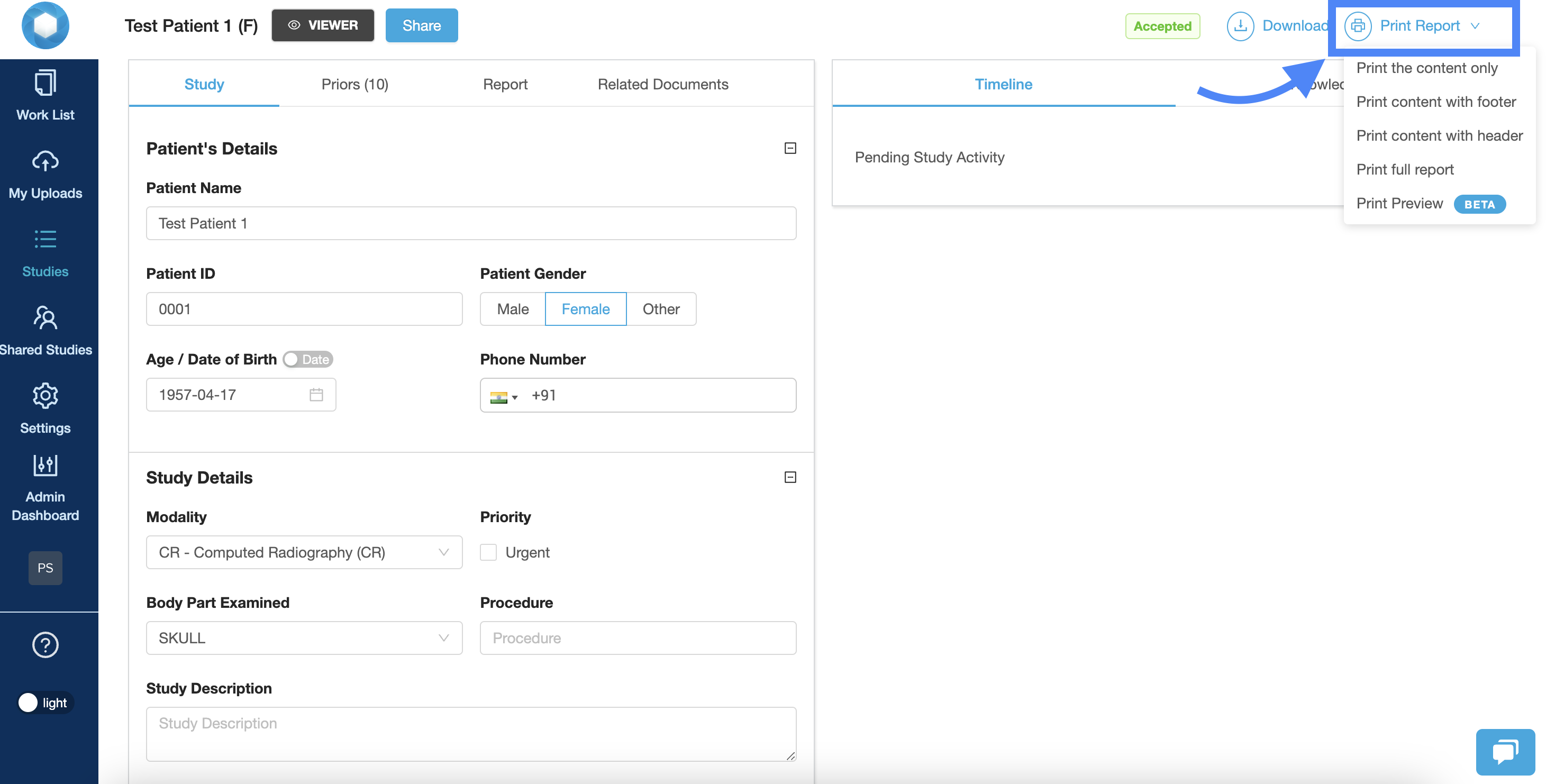The width and height of the screenshot is (1546, 784).
Task: Collapse the Patient's Details section
Action: (x=790, y=148)
